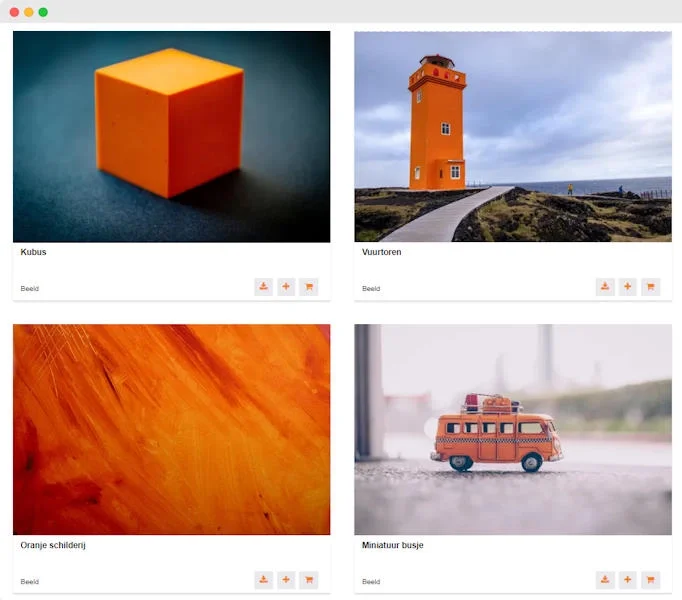Click the Beeld label under Kubus
The height and width of the screenshot is (600, 682).
(x=30, y=288)
